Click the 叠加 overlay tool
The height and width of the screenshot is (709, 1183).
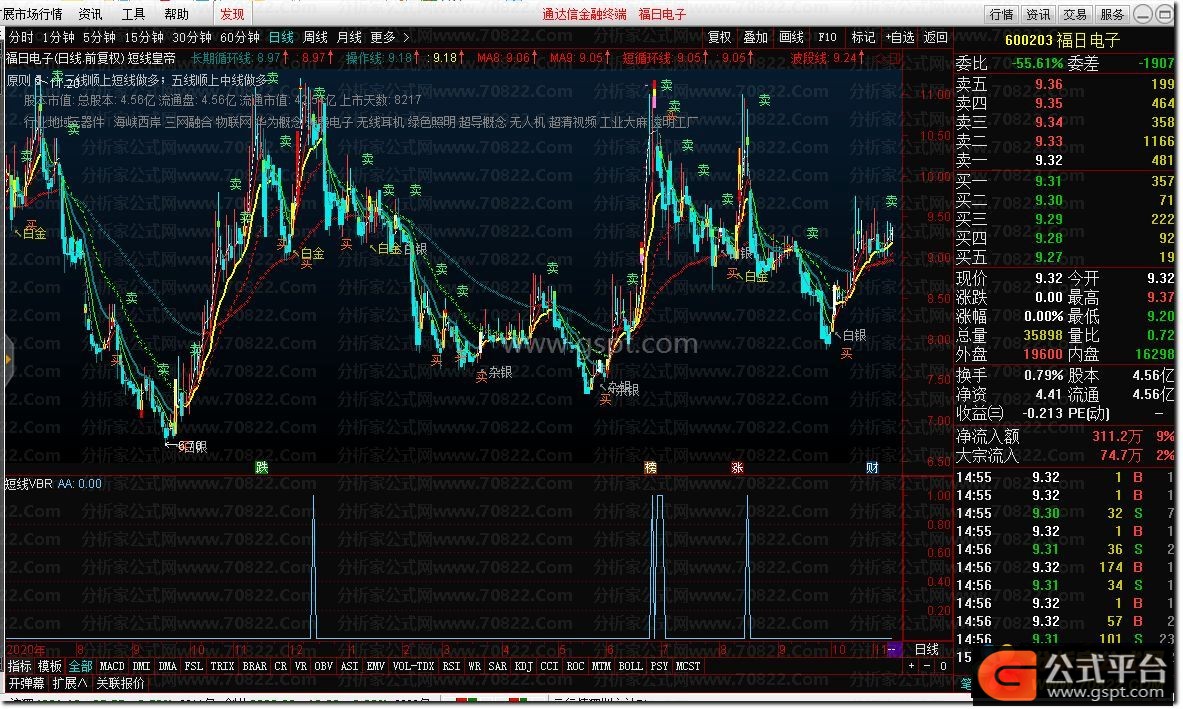click(755, 37)
